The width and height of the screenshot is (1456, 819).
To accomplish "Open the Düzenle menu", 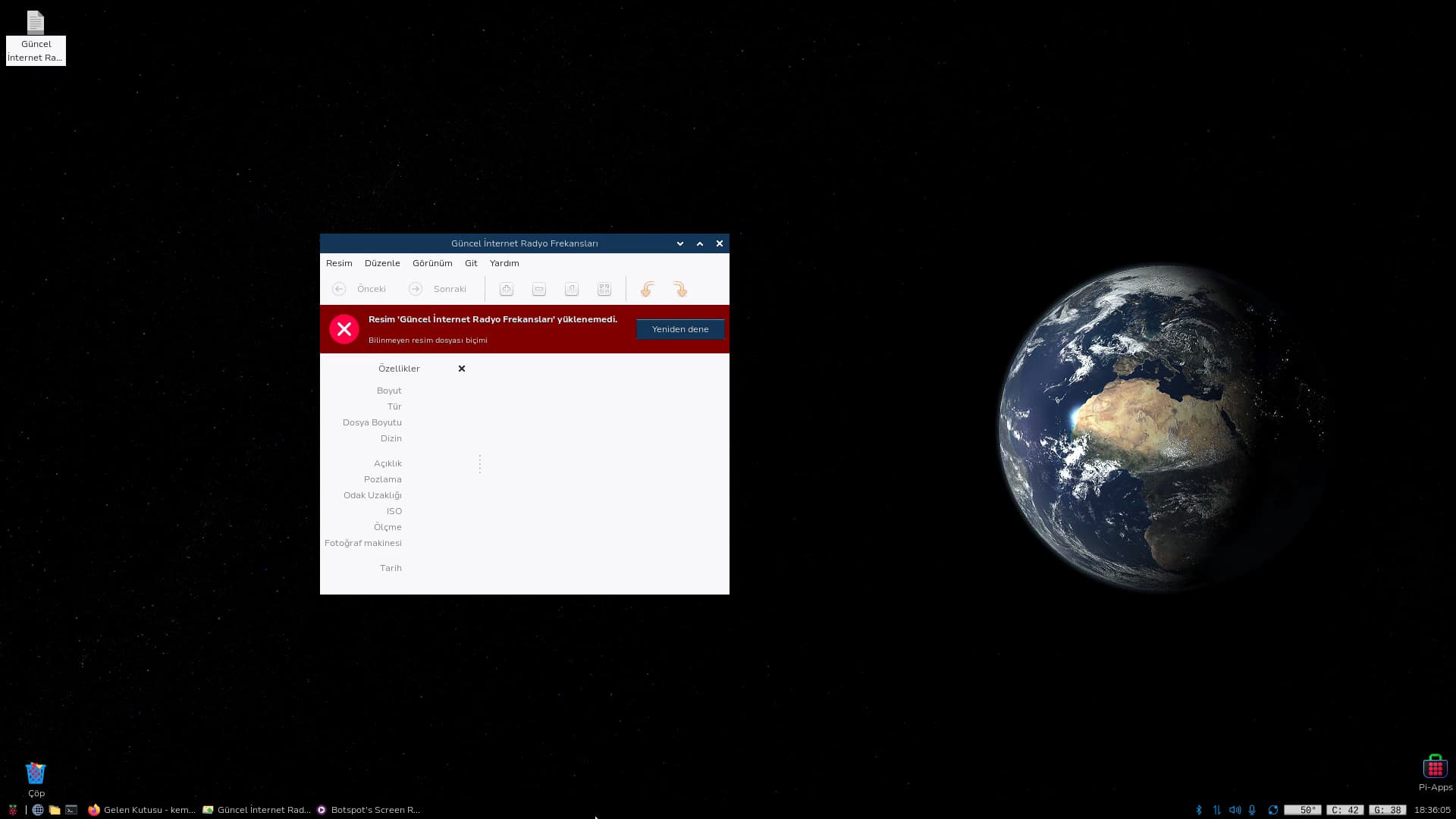I will pos(382,263).
